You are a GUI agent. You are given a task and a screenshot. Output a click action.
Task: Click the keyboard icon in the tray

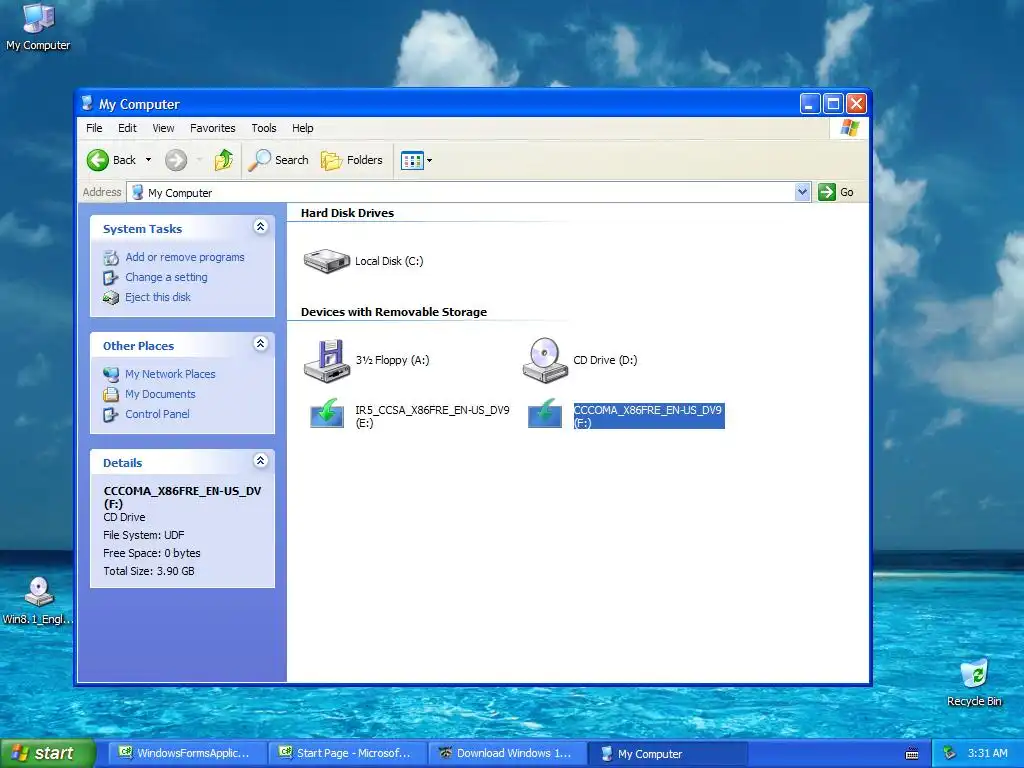coord(912,754)
